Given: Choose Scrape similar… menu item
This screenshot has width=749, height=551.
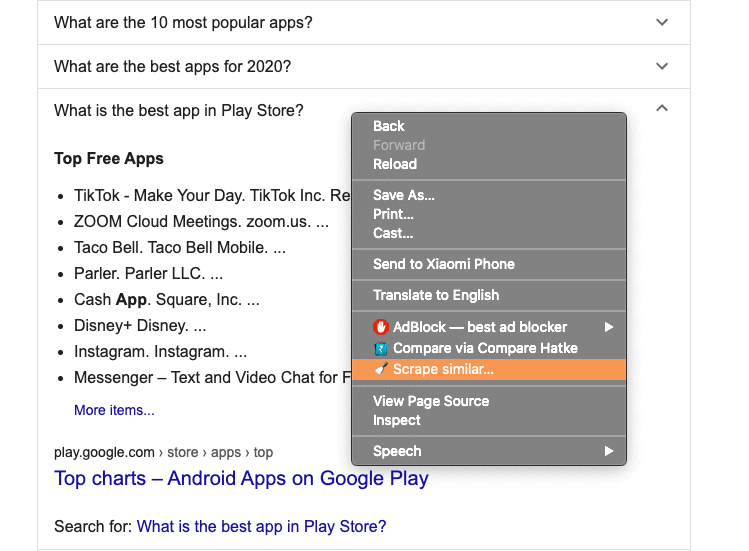Looking at the screenshot, I should [489, 369].
